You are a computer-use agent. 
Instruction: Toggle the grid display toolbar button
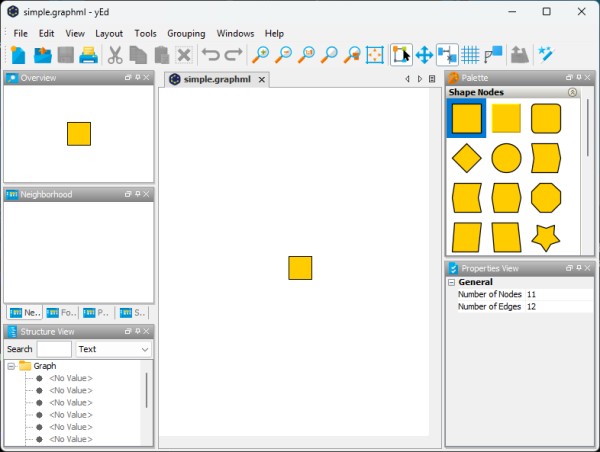coord(470,55)
